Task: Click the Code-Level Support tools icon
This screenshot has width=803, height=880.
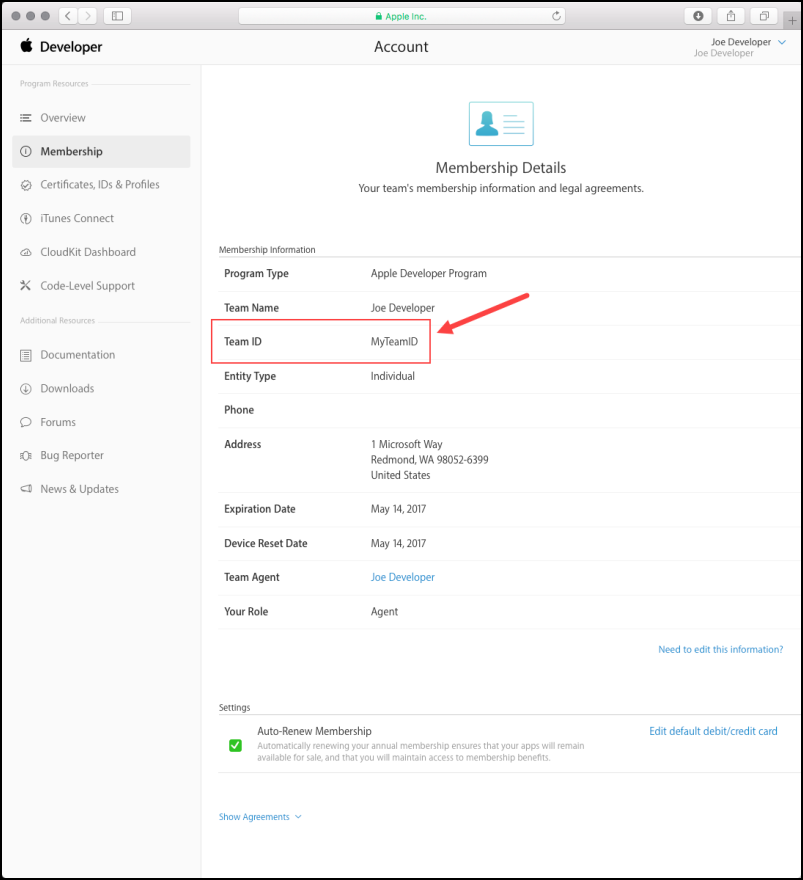Action: tap(25, 286)
